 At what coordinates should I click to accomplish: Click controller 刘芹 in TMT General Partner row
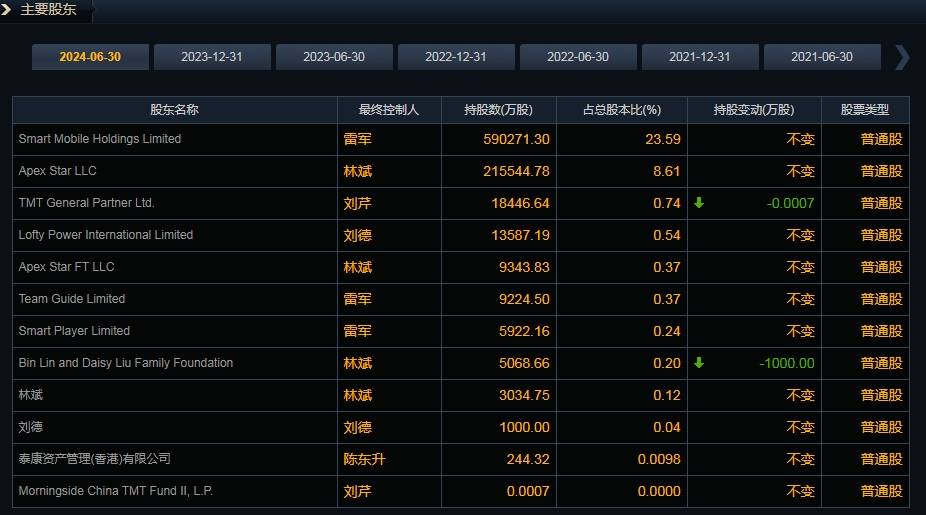tap(358, 203)
